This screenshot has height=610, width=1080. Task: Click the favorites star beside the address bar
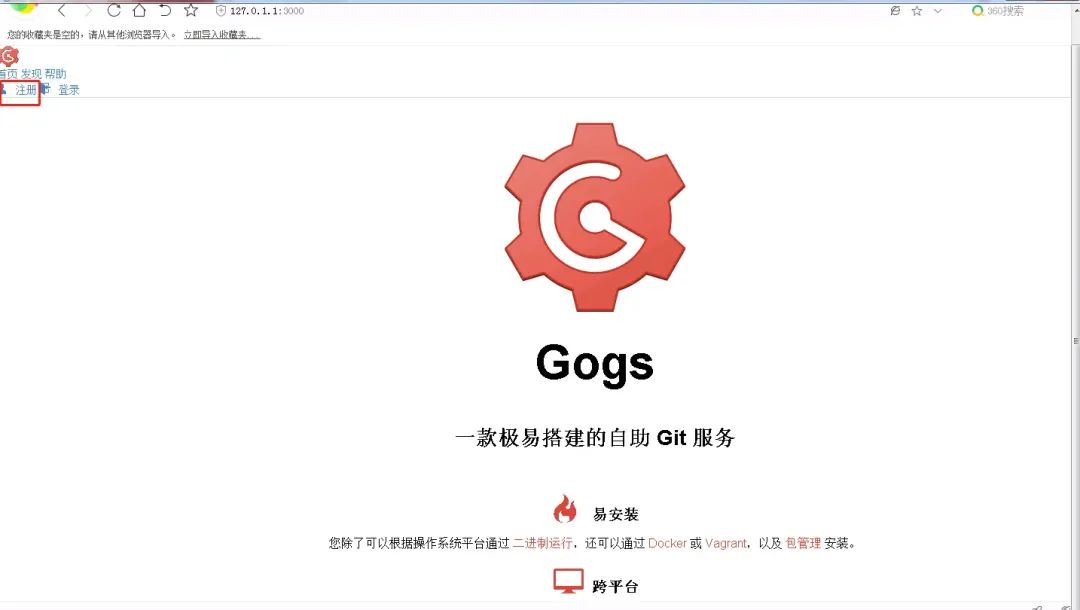[x=917, y=10]
